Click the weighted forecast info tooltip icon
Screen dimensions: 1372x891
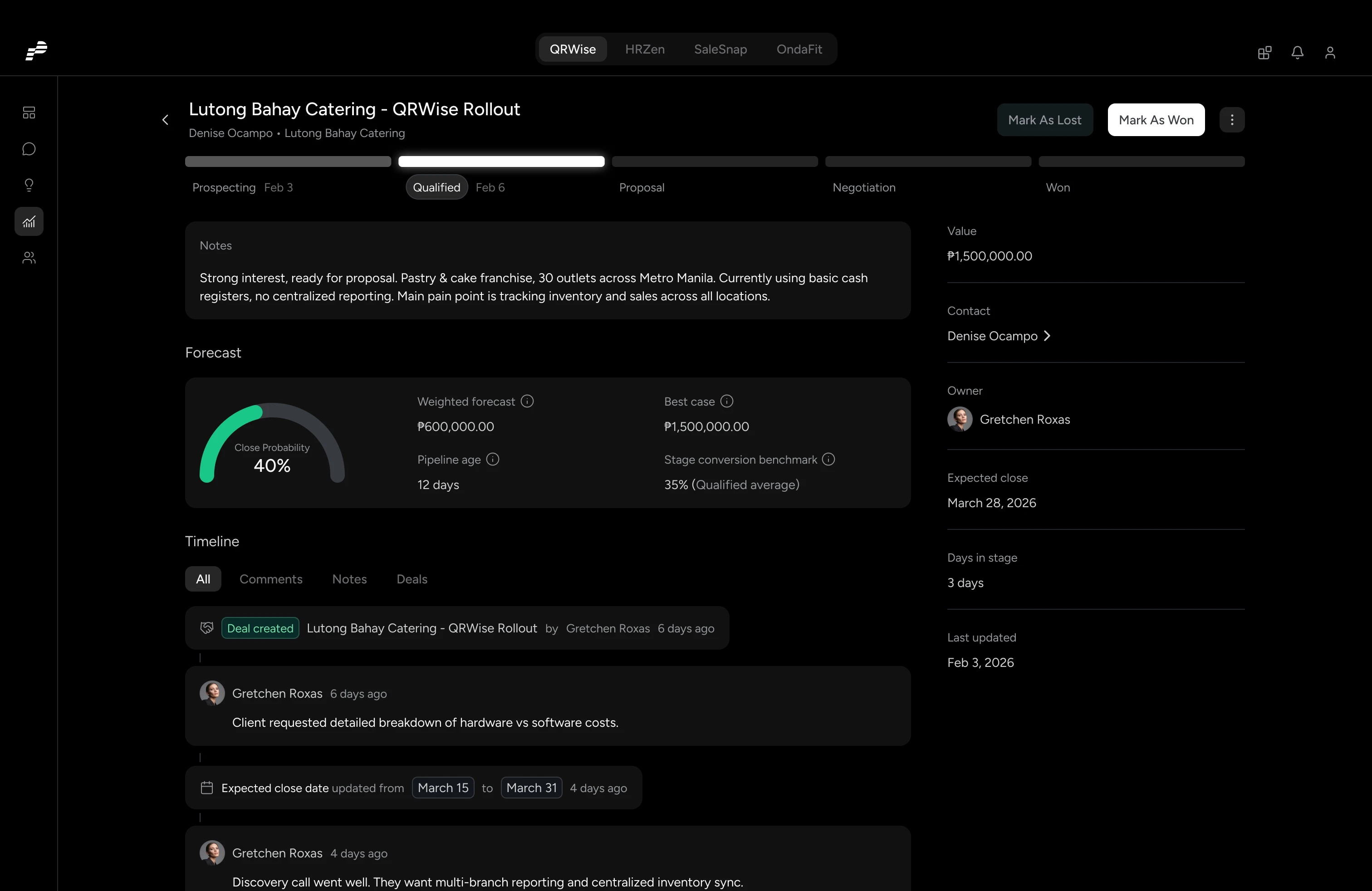tap(527, 401)
